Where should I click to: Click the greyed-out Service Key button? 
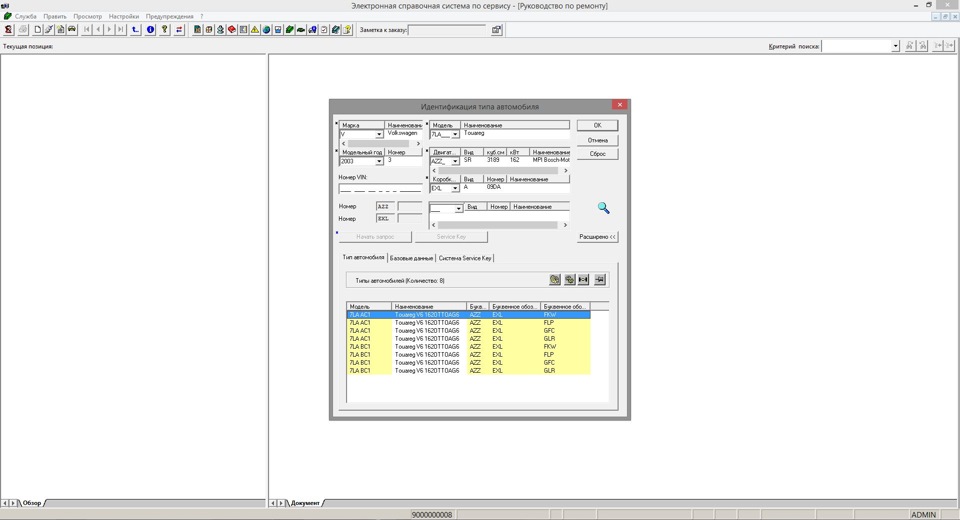click(451, 236)
